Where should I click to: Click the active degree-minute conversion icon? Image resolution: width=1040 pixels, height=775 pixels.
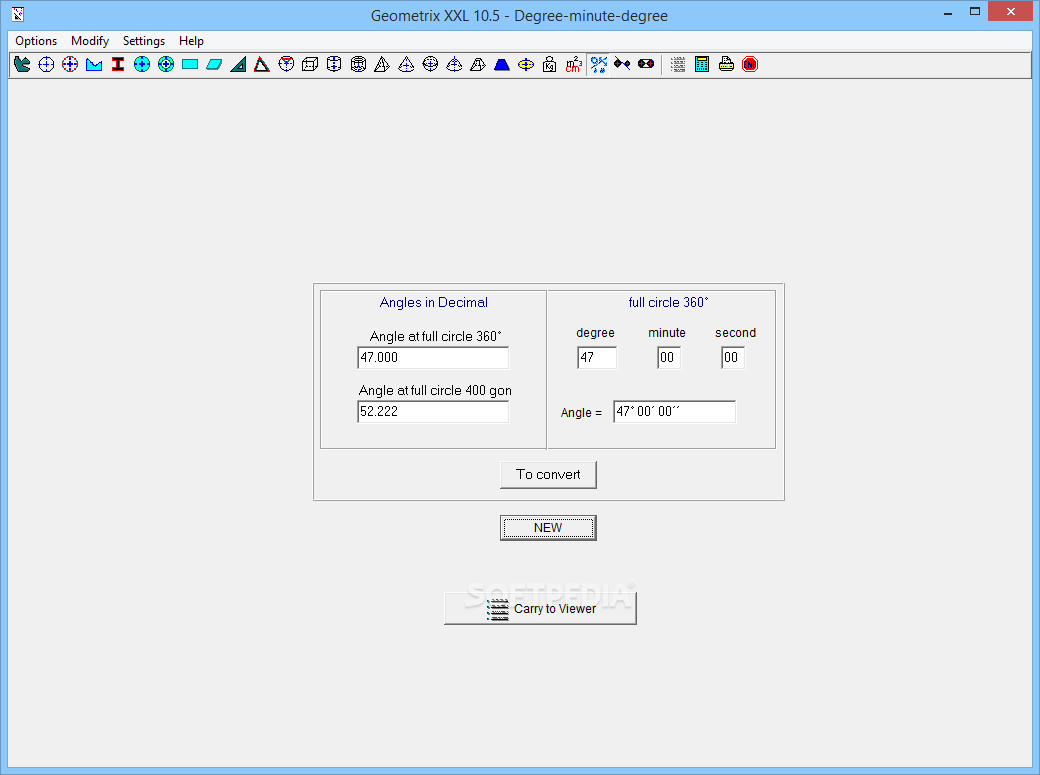[x=598, y=64]
